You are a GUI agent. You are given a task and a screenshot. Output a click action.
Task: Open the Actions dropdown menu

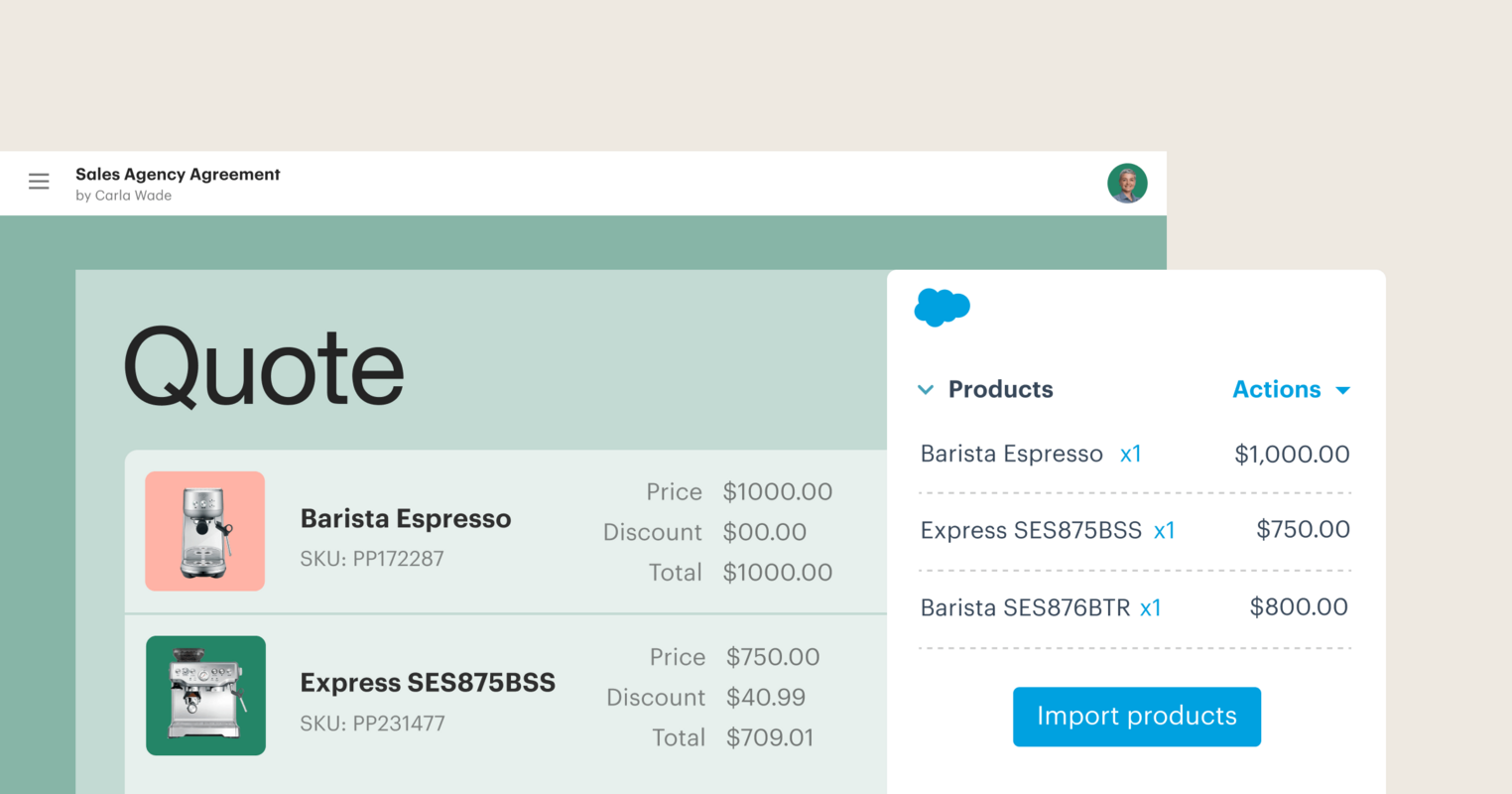pos(1290,389)
